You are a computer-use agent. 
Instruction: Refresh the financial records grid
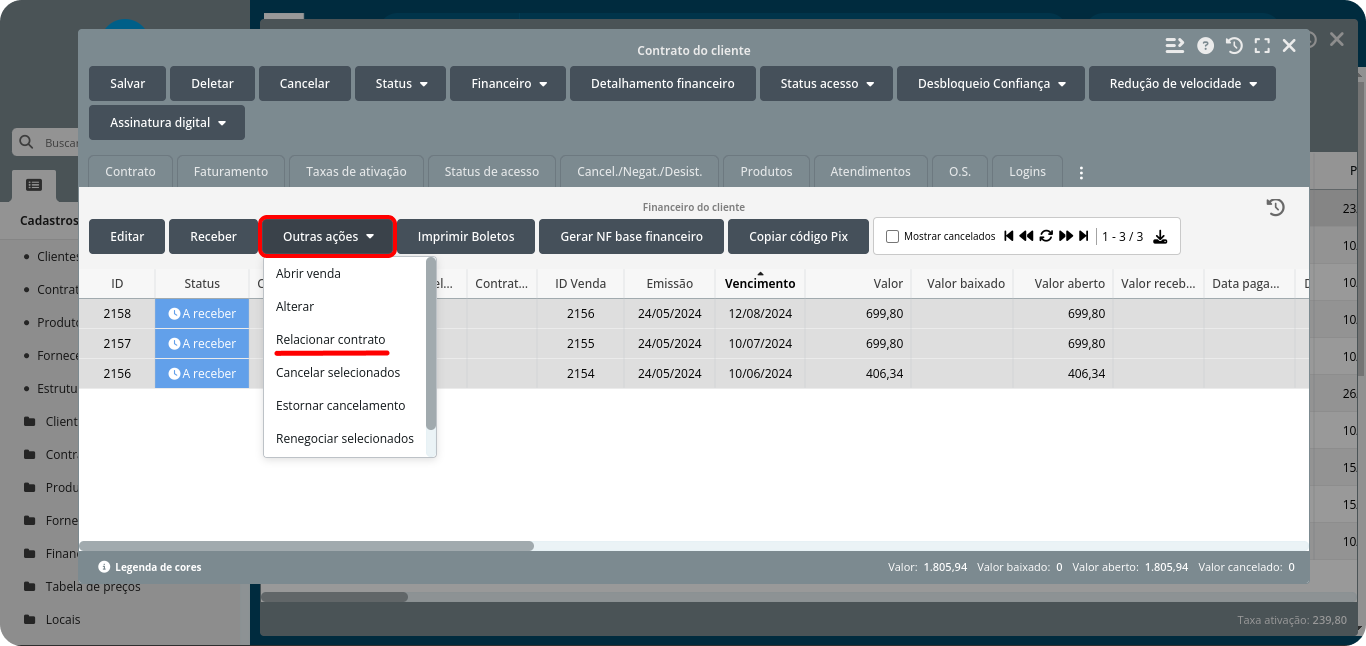coord(1046,236)
